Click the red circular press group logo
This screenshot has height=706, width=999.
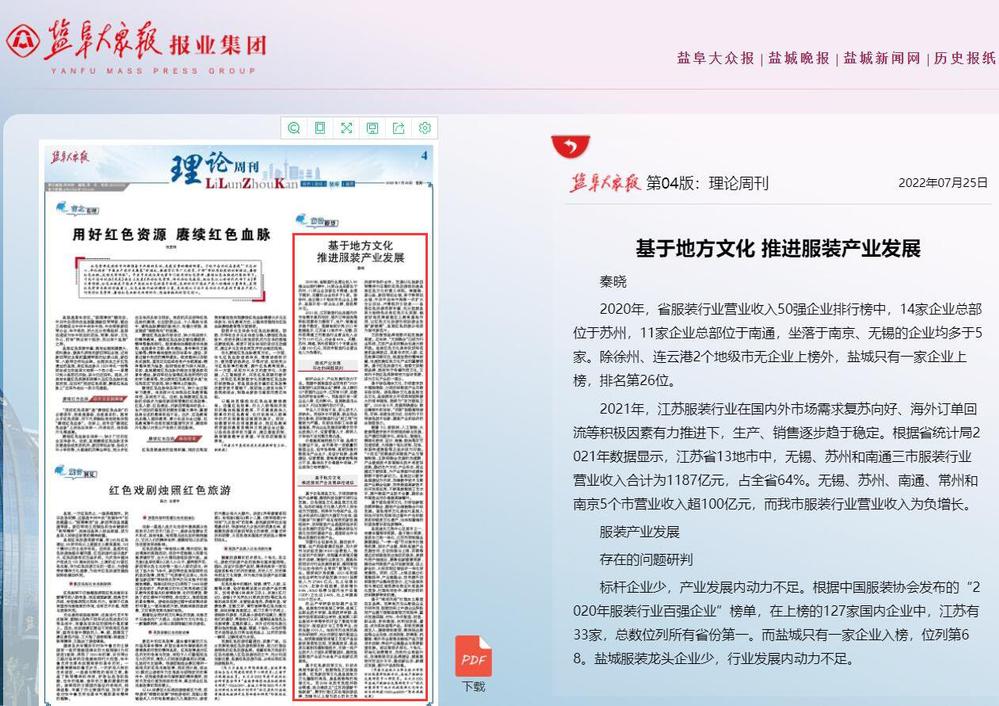pos(22,41)
